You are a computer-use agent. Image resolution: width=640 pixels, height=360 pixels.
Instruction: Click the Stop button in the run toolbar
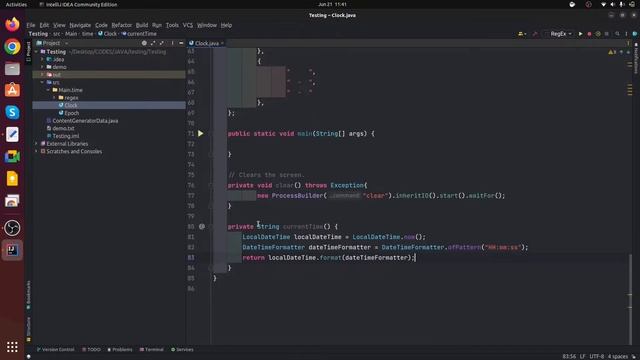point(607,34)
